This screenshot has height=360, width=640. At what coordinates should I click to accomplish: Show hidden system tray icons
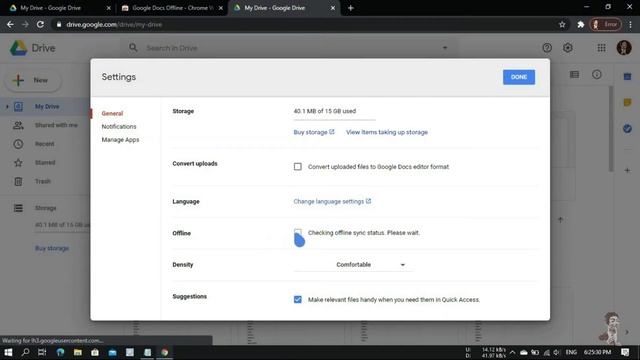(513, 352)
